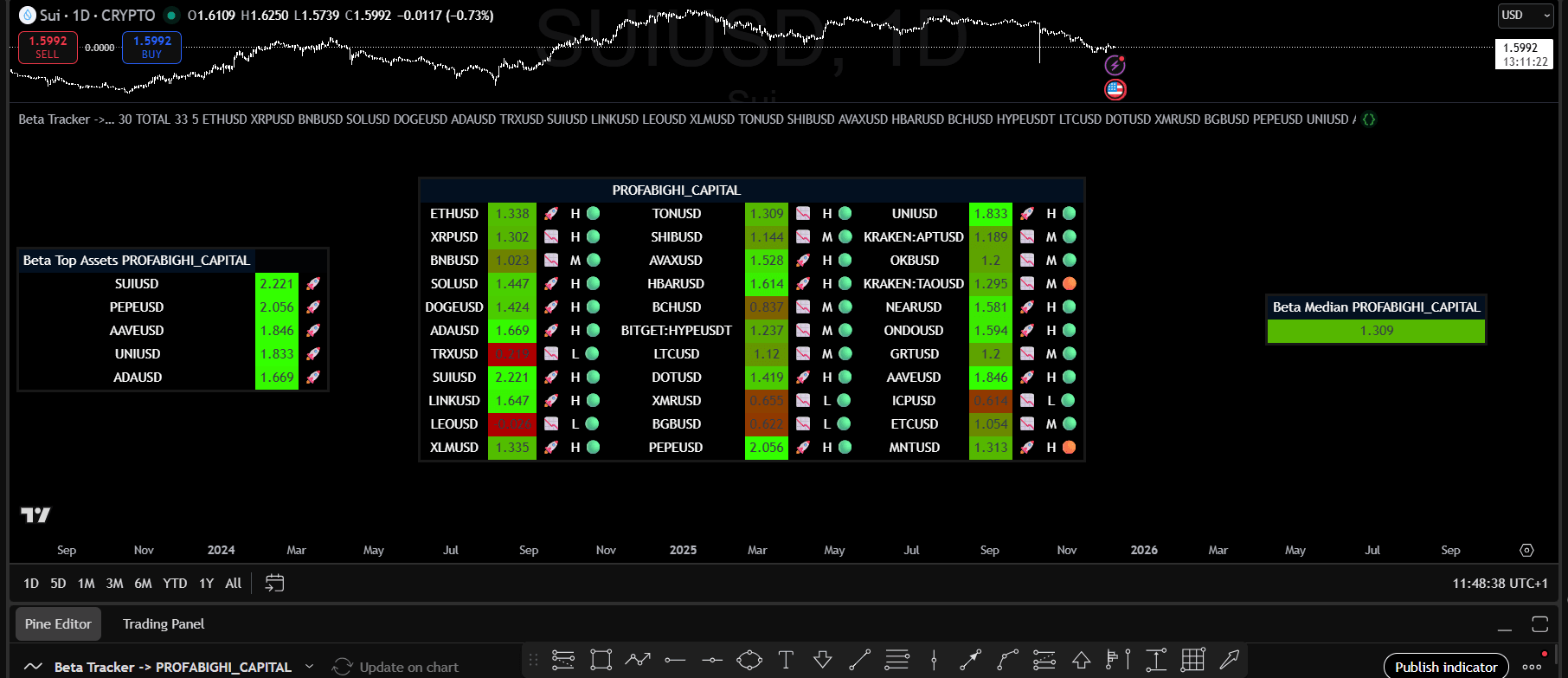Select the Fib retracement tool in drawing toolbar
Screen dimensions: 1568x678
coord(563,660)
